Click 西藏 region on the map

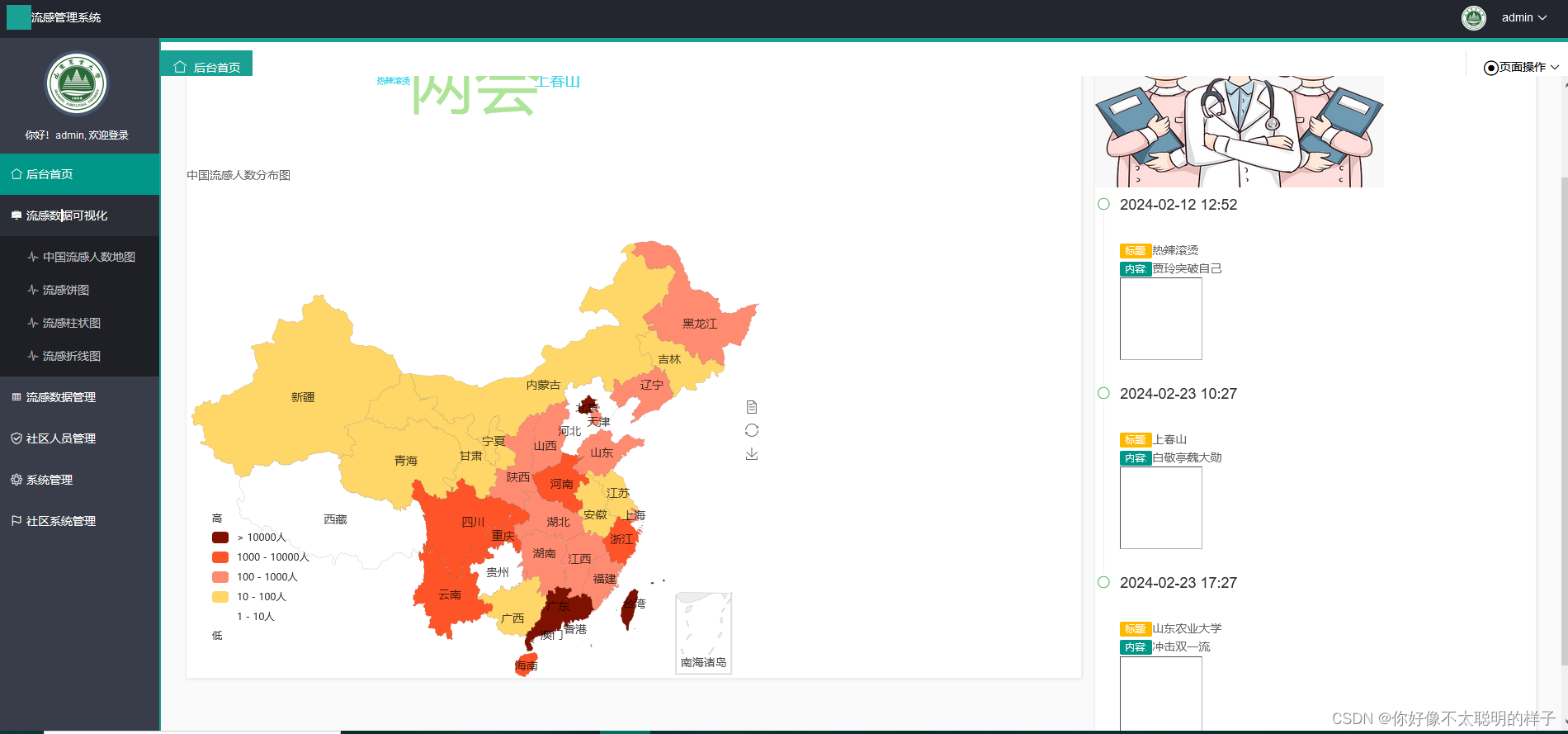coord(335,519)
